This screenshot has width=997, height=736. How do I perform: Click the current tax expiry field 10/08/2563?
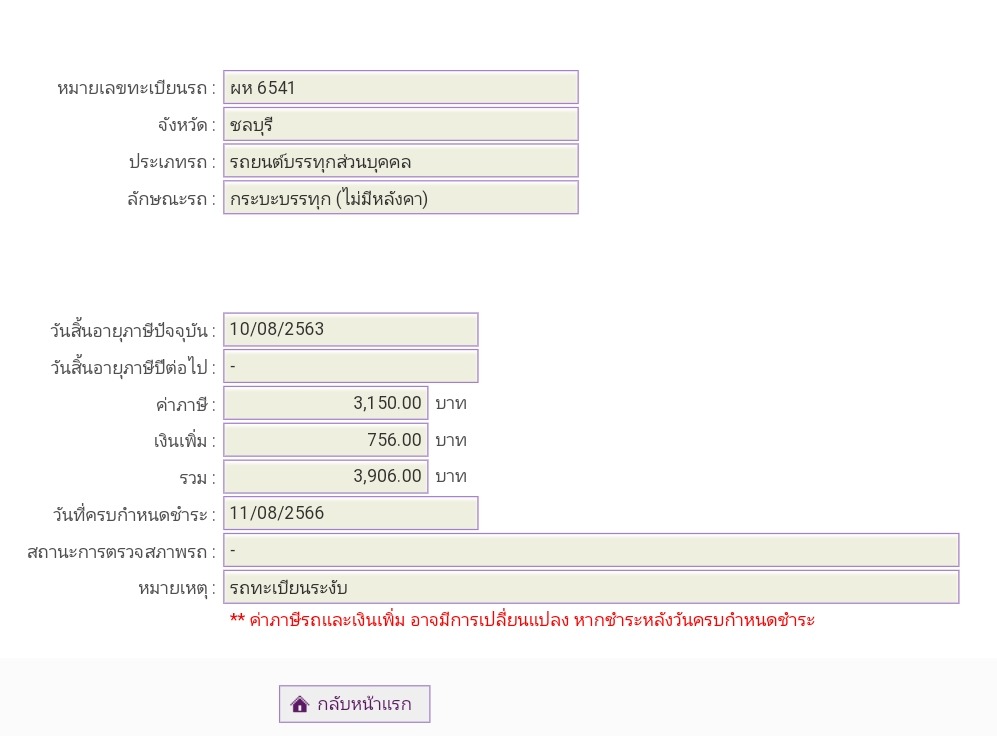pos(350,329)
